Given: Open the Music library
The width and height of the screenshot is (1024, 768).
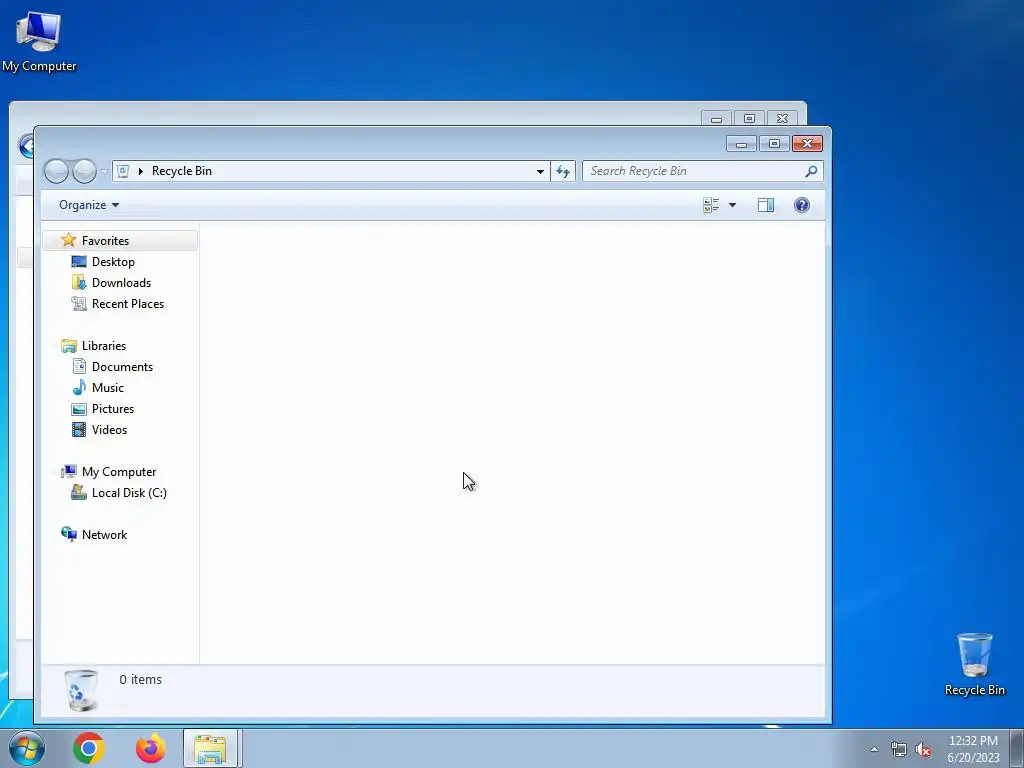Looking at the screenshot, I should click(107, 388).
